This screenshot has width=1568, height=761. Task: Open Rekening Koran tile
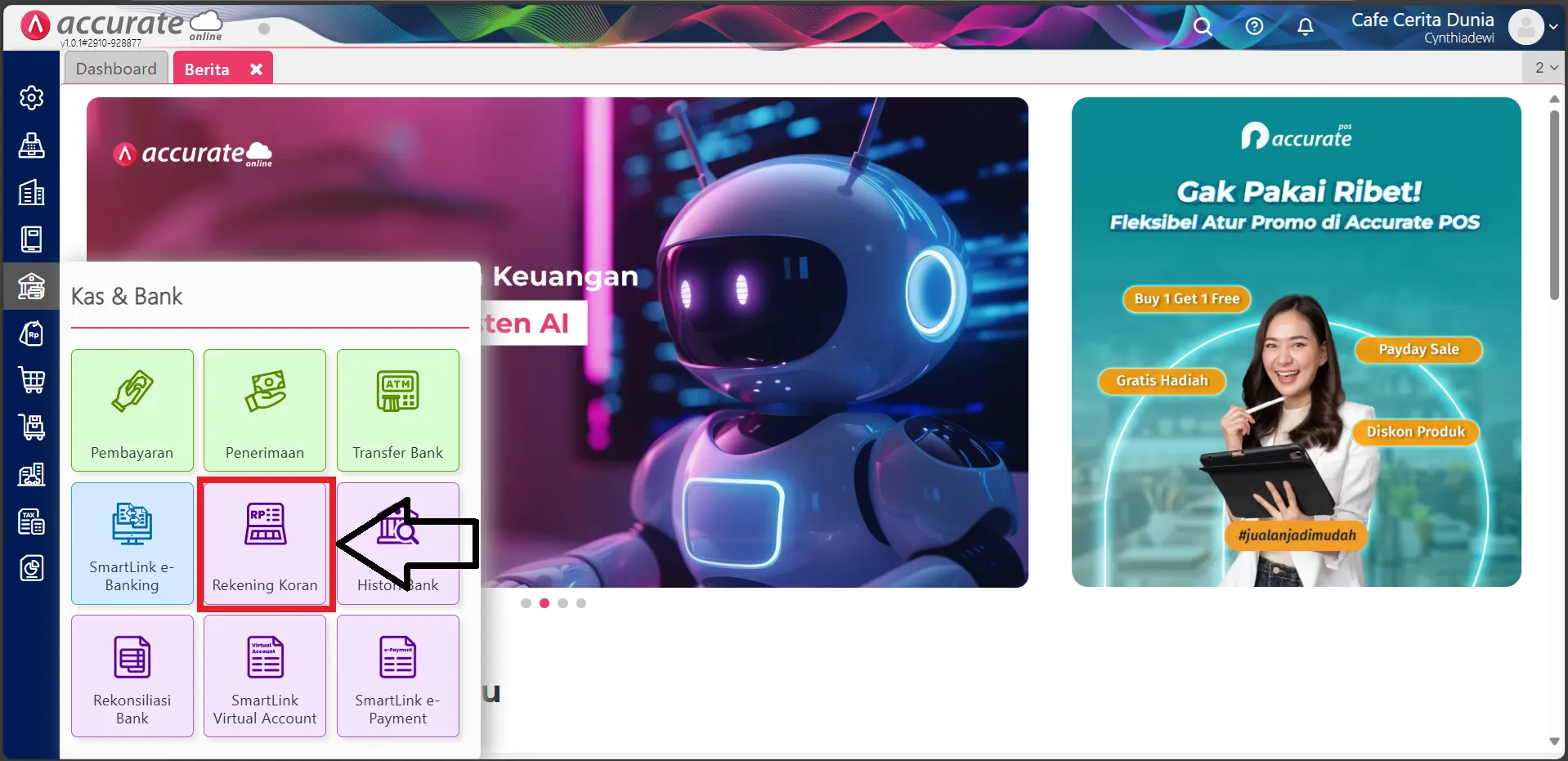pos(265,544)
